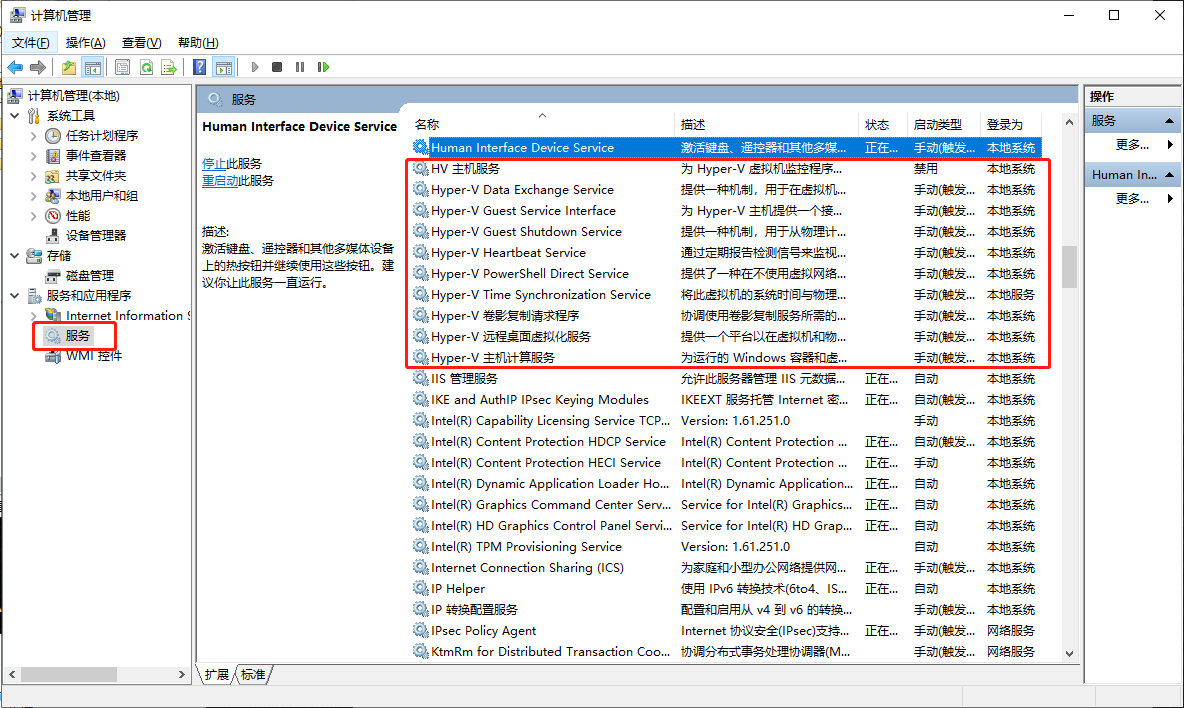The height and width of the screenshot is (708, 1184).
Task: Click the Stop service square icon
Action: pos(276,67)
